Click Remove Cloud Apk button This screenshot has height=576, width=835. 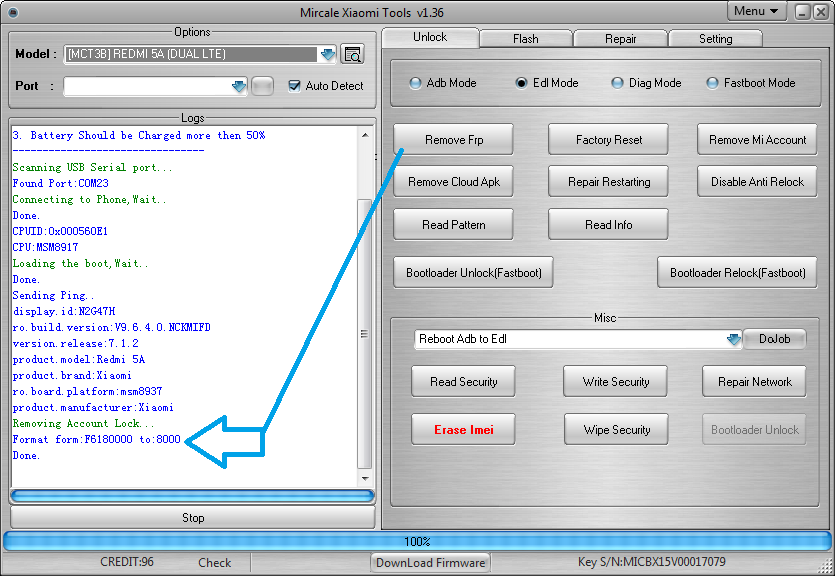tap(454, 182)
